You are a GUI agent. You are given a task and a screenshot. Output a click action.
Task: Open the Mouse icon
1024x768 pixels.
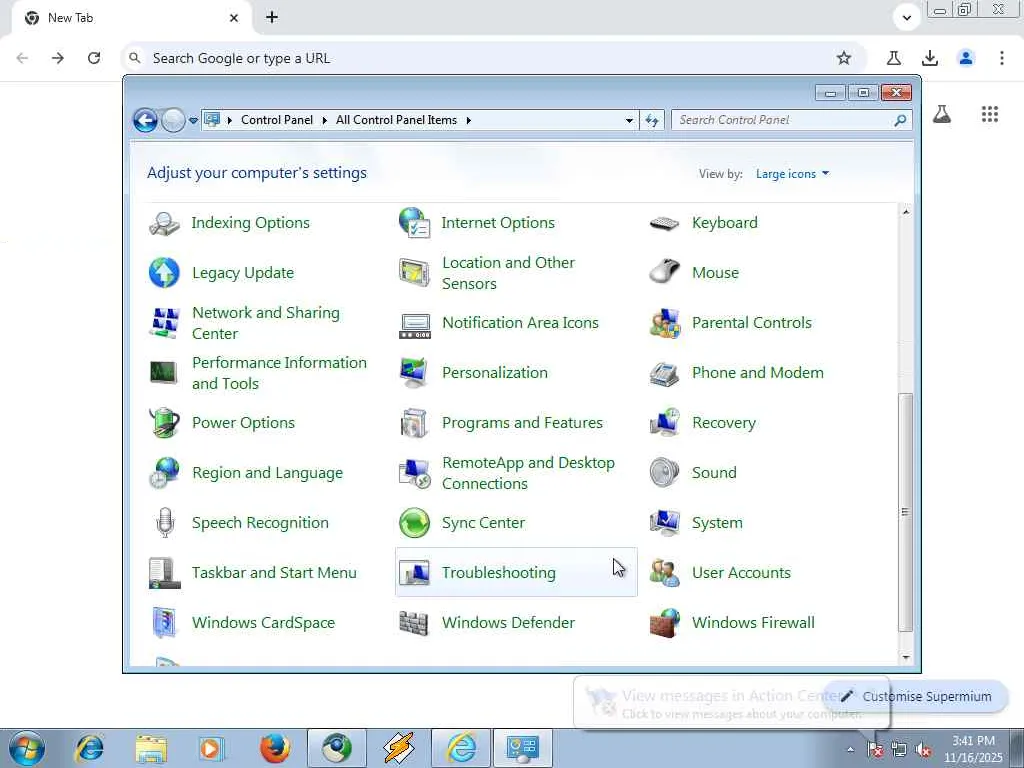(x=664, y=272)
